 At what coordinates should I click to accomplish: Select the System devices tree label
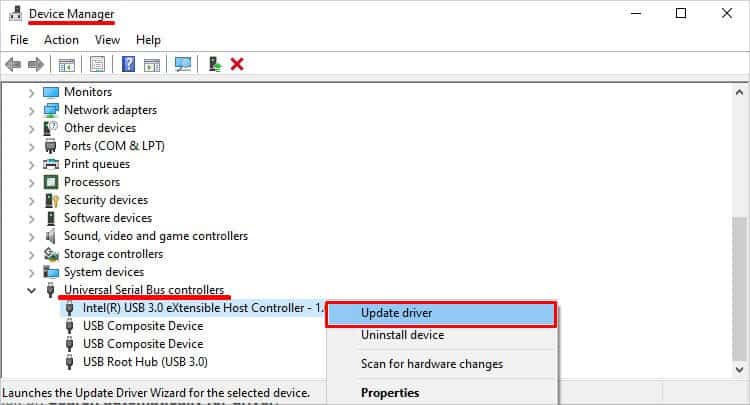104,272
